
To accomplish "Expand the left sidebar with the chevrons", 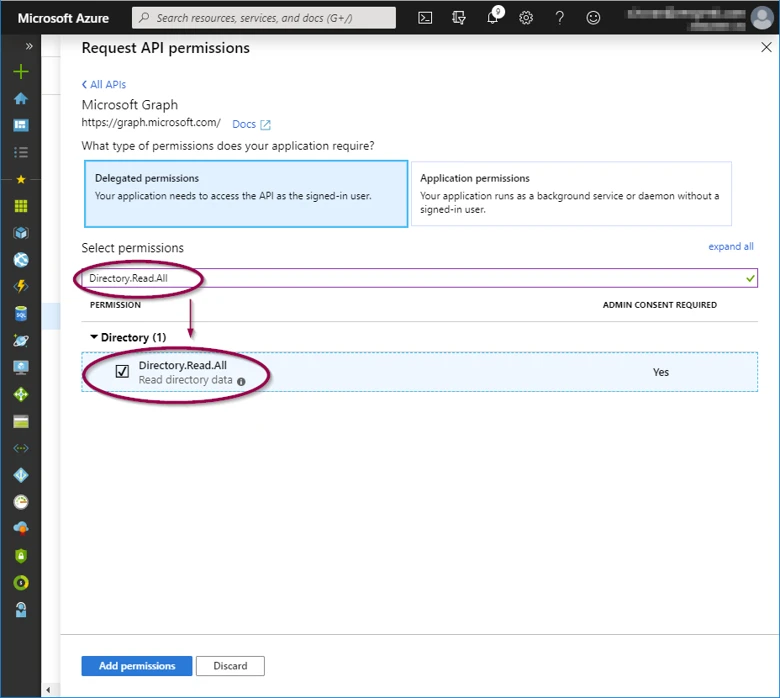I will tap(29, 46).
